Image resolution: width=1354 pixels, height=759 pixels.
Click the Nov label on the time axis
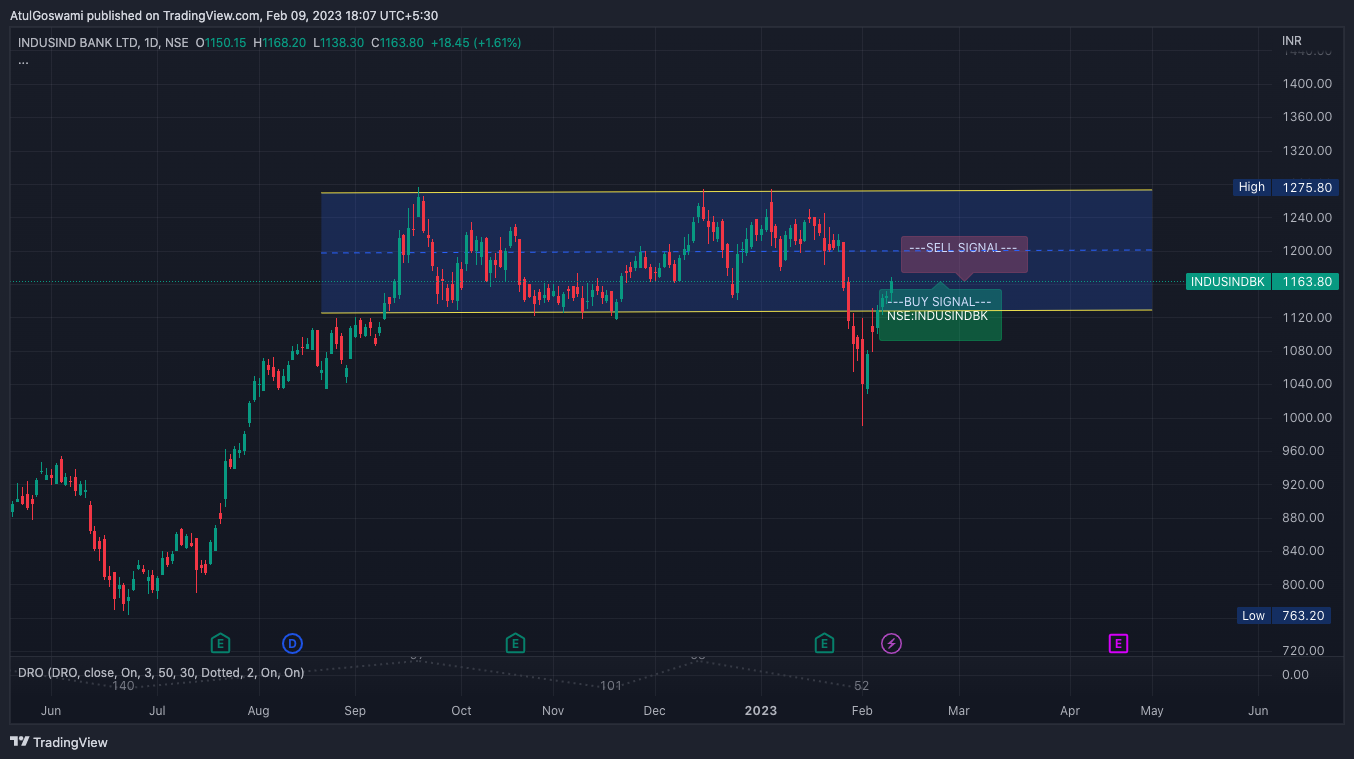[x=553, y=711]
